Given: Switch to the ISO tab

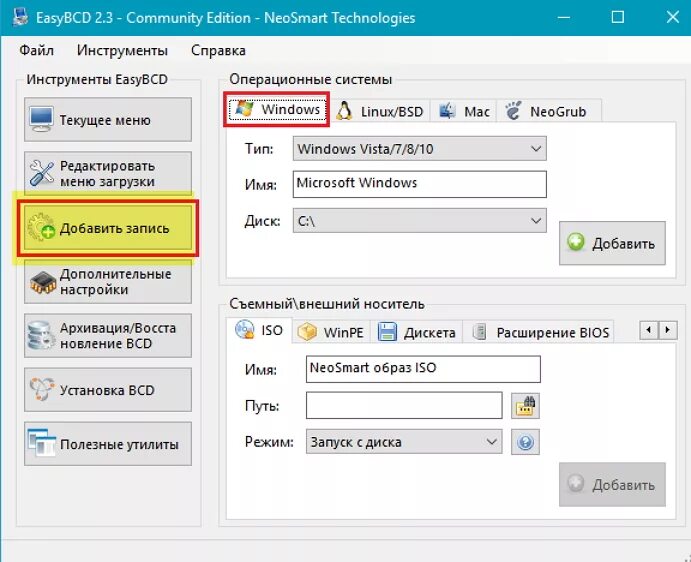Looking at the screenshot, I should pos(259,330).
